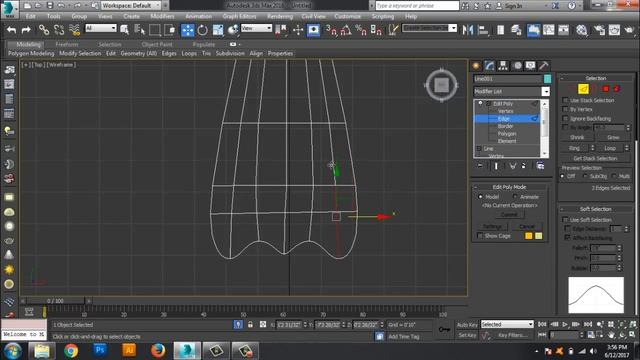Collapse the Soft Selection rollout header
640x360 pixels.
point(596,209)
